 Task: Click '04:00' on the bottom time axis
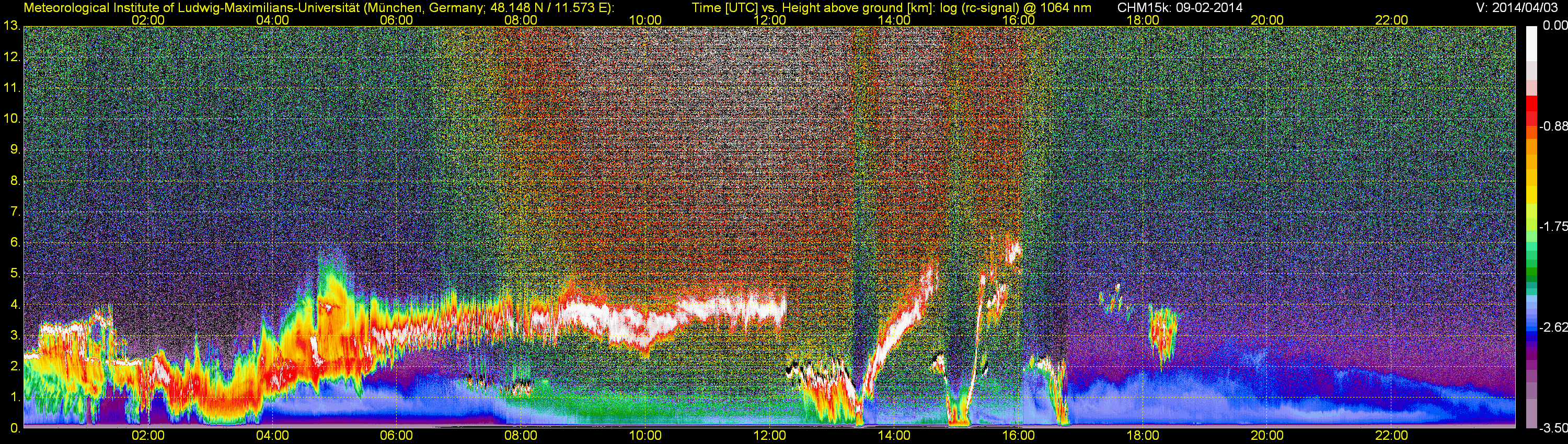point(272,436)
